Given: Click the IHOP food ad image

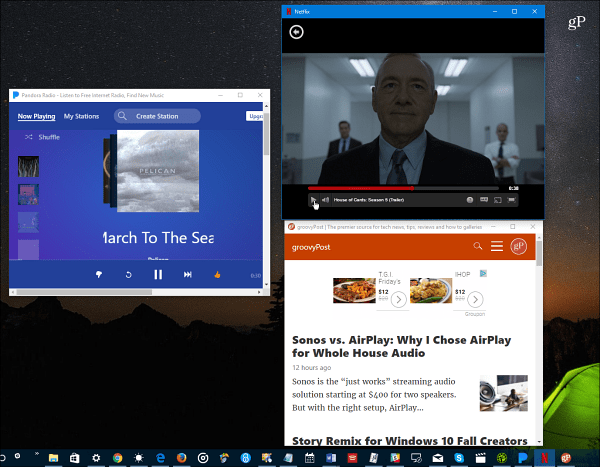Looking at the screenshot, I should tap(431, 291).
